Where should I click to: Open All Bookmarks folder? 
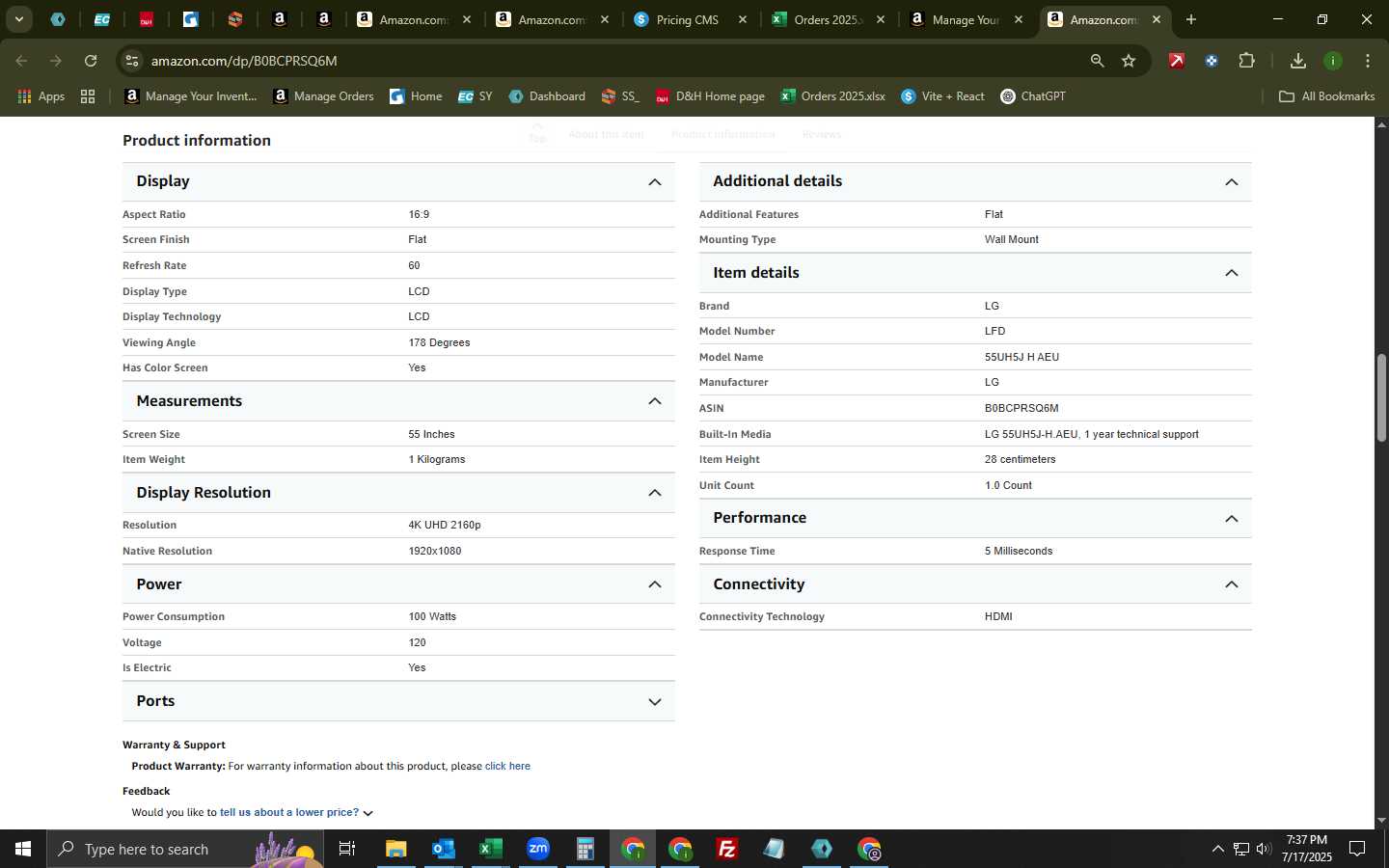pyautogui.click(x=1326, y=96)
